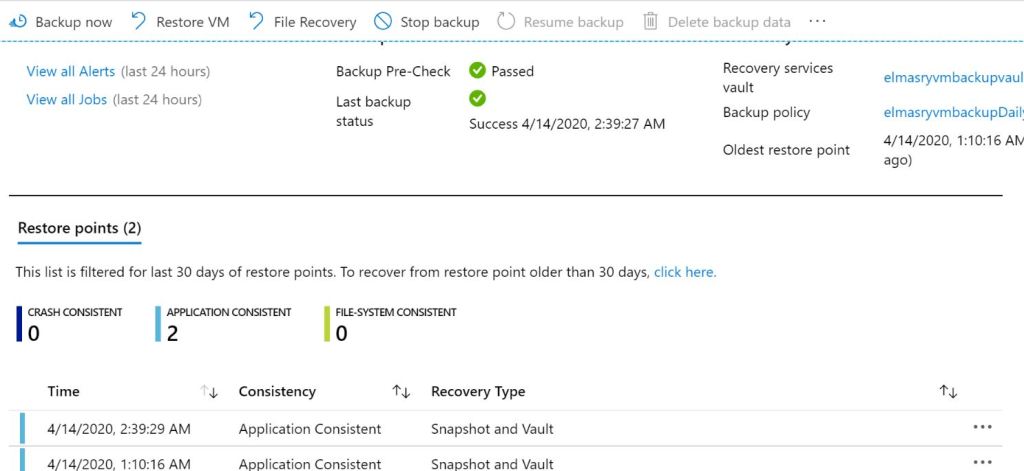
Task: Open more options for 1:10:16 AM restore point
Action: [x=982, y=462]
